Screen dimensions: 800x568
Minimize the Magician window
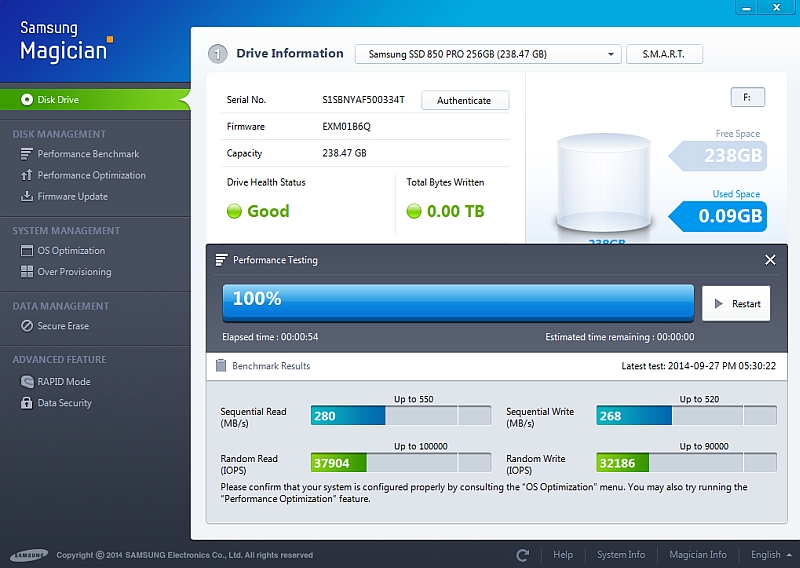coord(746,7)
